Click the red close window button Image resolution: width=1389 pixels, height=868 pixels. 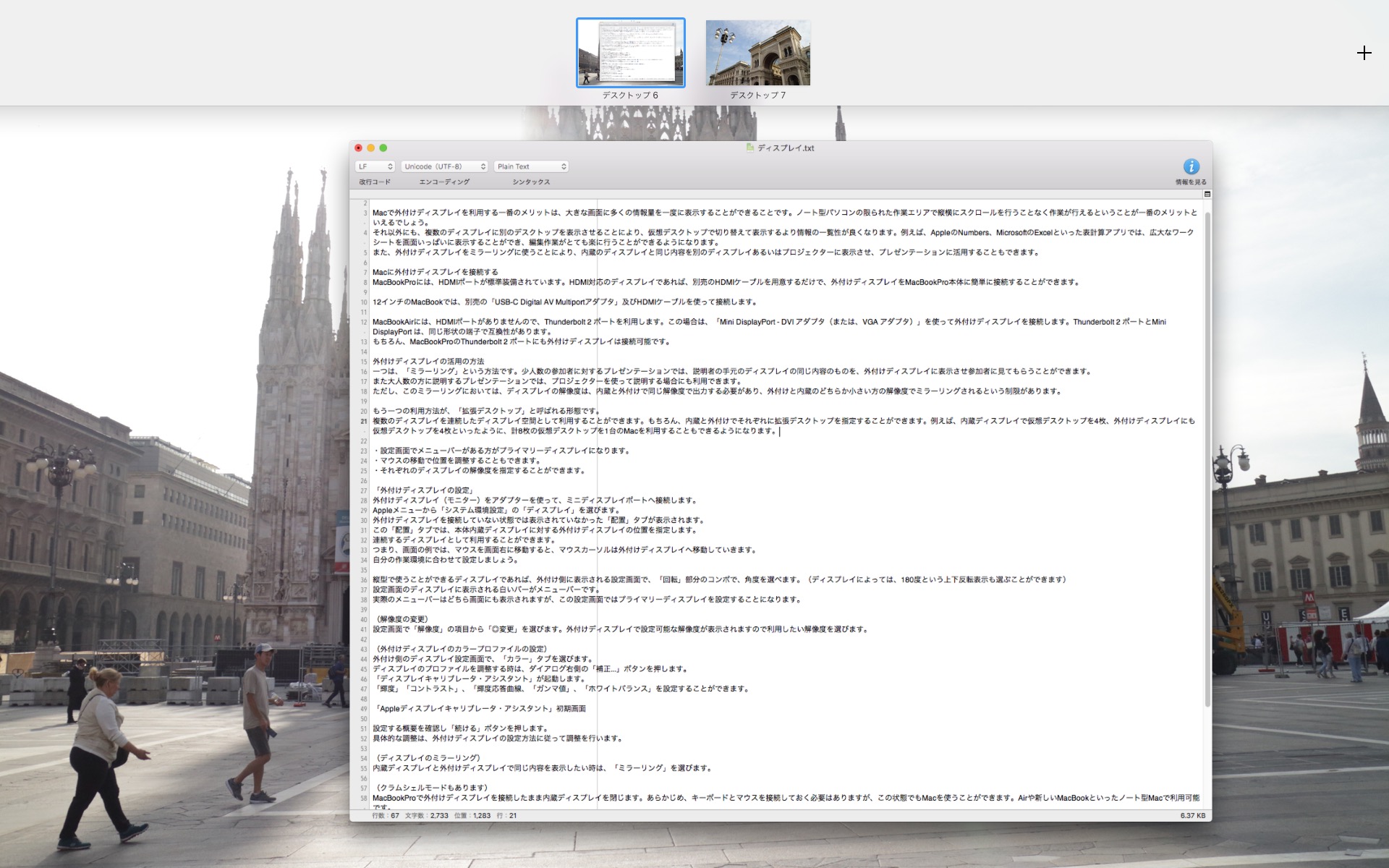point(358,148)
